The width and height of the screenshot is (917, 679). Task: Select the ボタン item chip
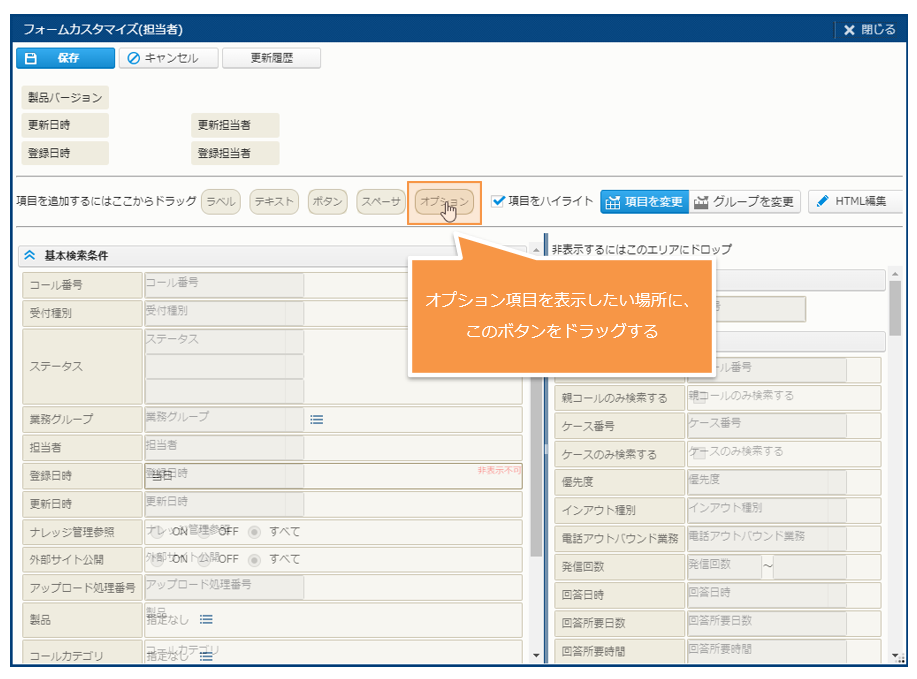[x=327, y=202]
